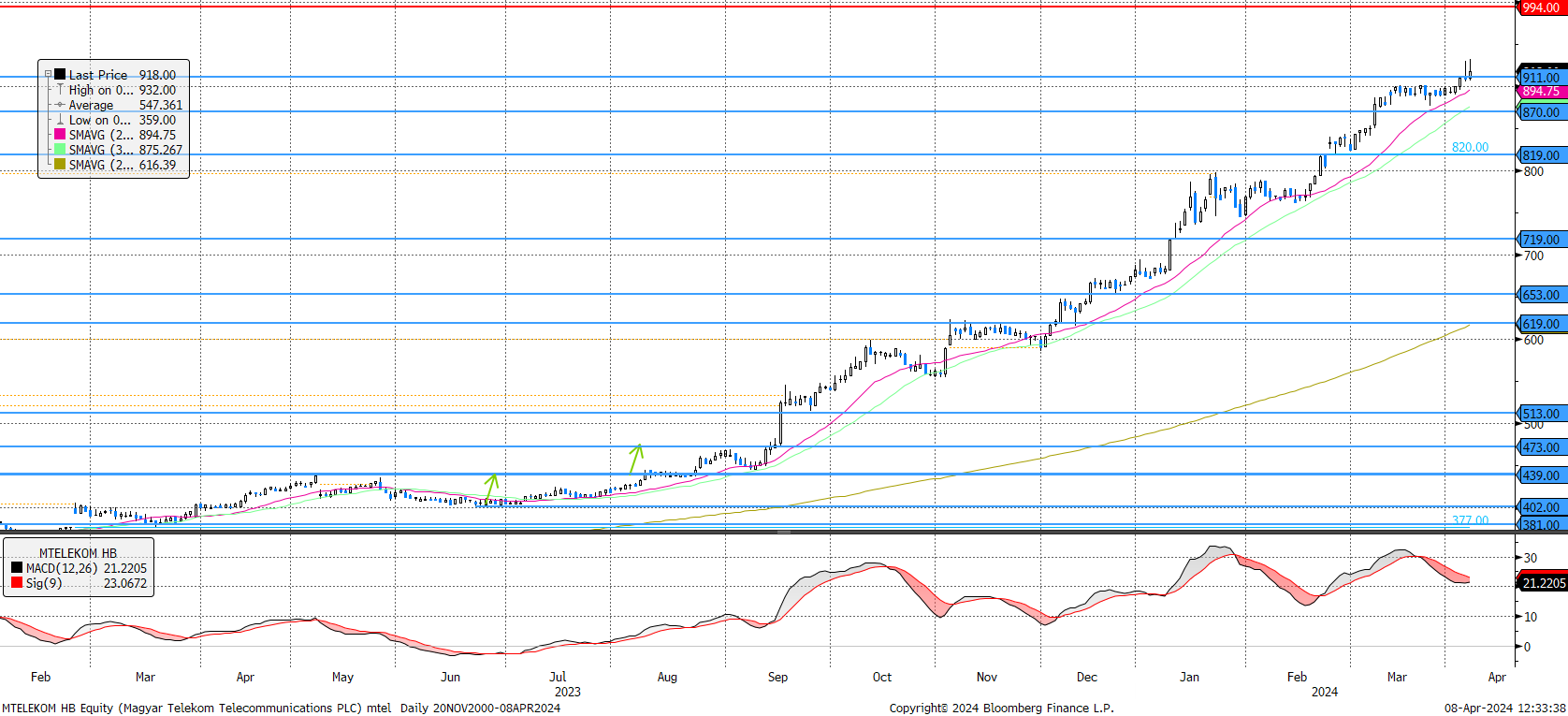The image size is (1568, 716).
Task: Select the 'Low on 0...' legend row
Action: coord(113,120)
